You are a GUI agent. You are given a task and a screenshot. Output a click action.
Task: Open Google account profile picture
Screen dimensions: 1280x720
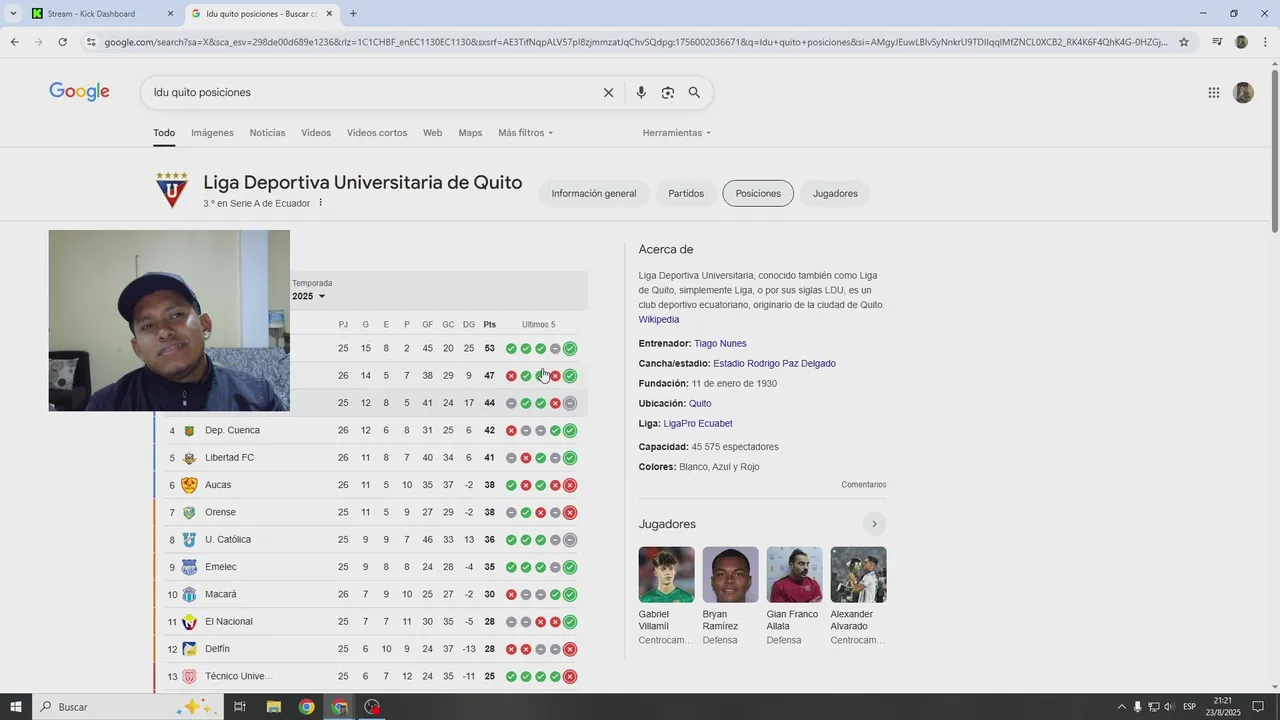(x=1243, y=92)
